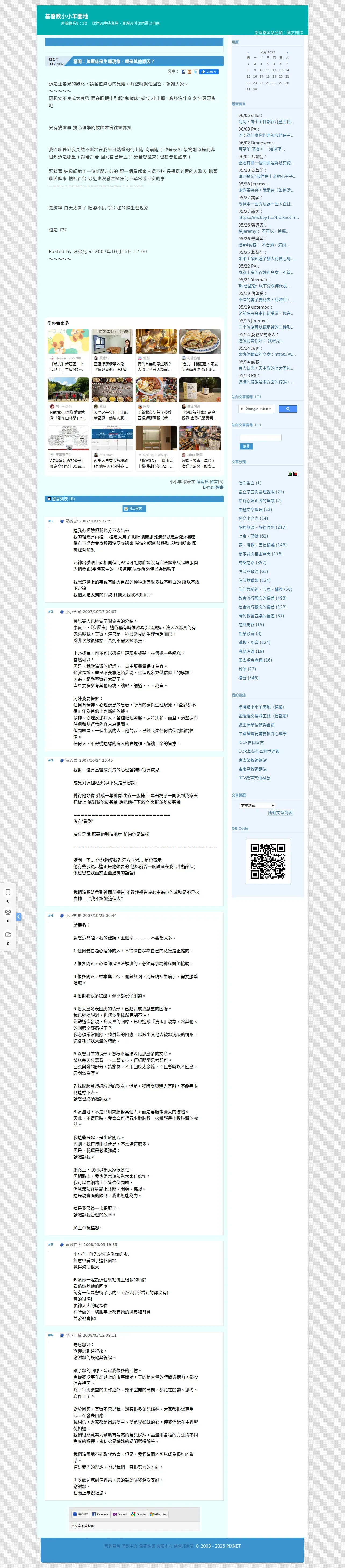Image resolution: width=345 pixels, height=1568 pixels.
Task: Click the Netflix日本戀愛實境秀 recommended article thumbnail
Action: pos(68,389)
